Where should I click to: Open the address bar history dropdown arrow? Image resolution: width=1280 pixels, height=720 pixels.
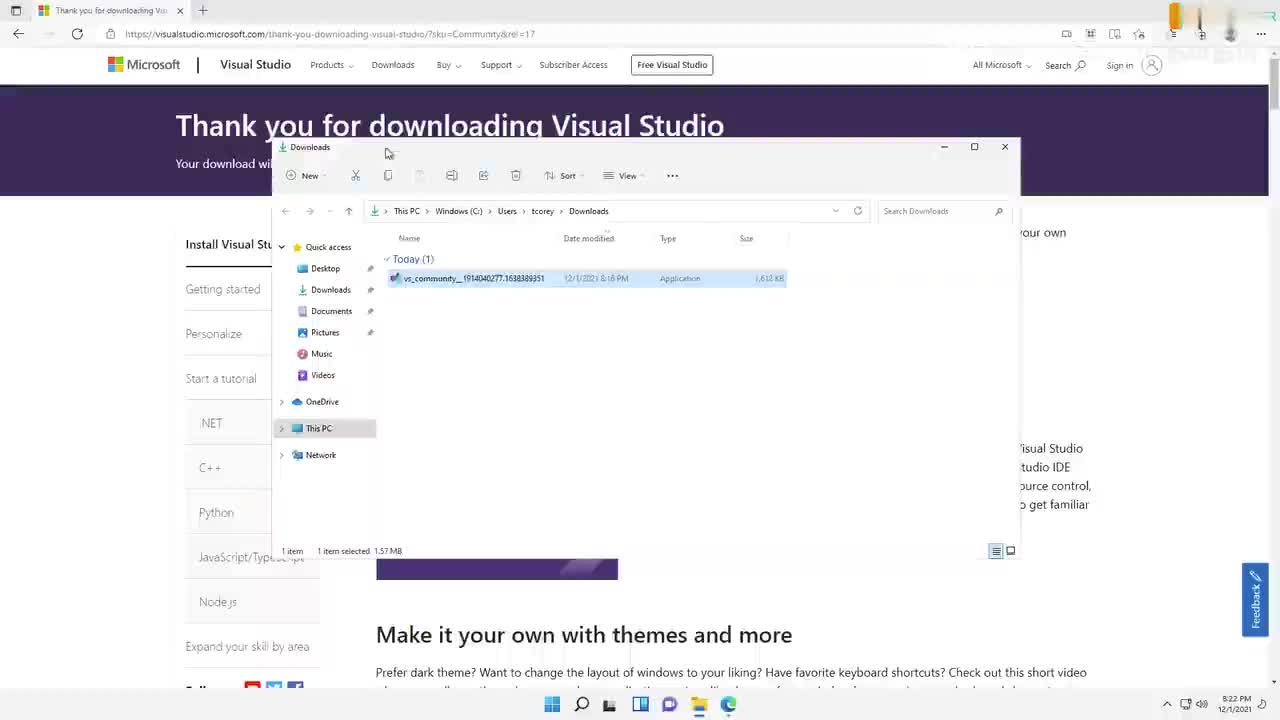836,211
